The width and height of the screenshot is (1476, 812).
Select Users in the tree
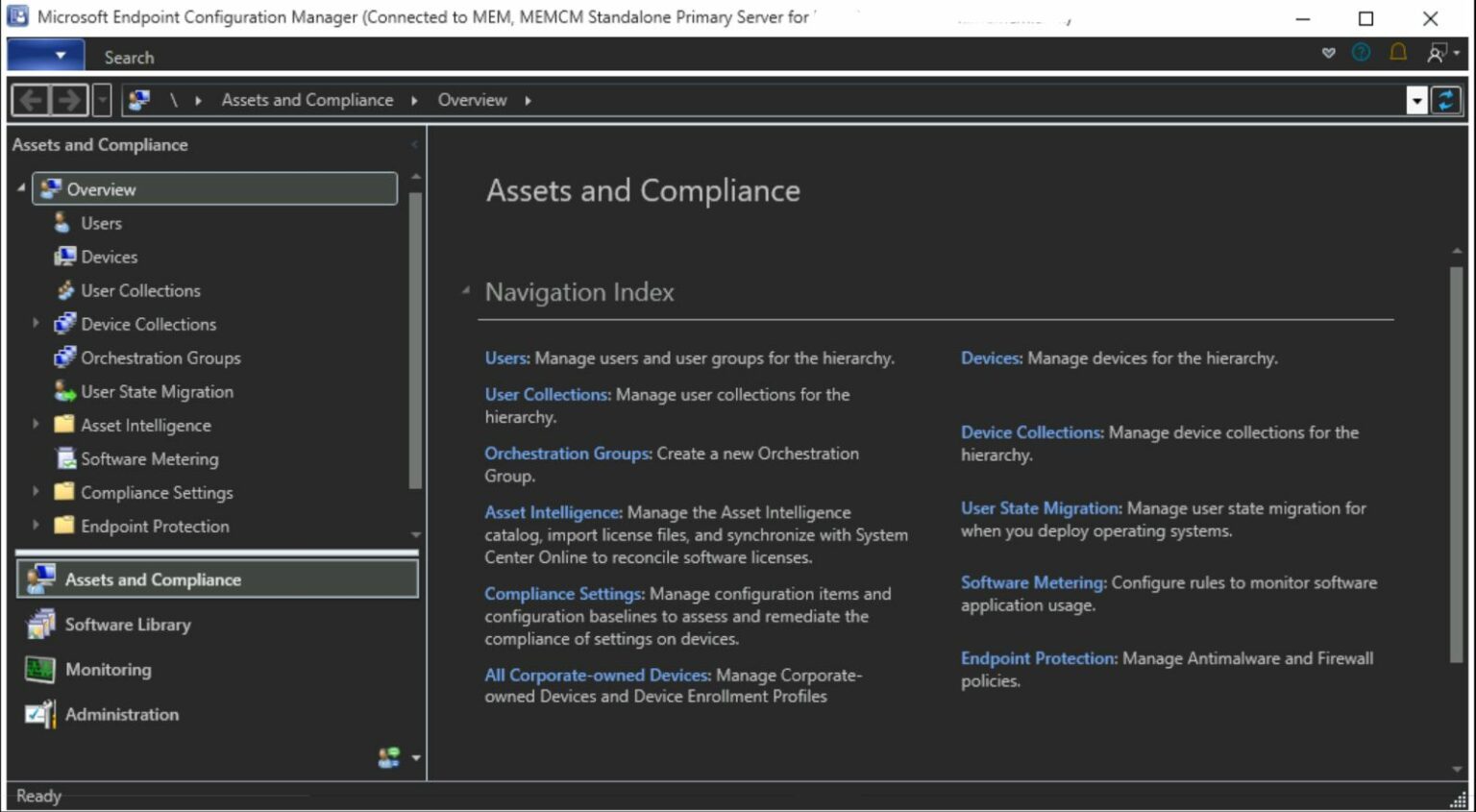pyautogui.click(x=101, y=223)
